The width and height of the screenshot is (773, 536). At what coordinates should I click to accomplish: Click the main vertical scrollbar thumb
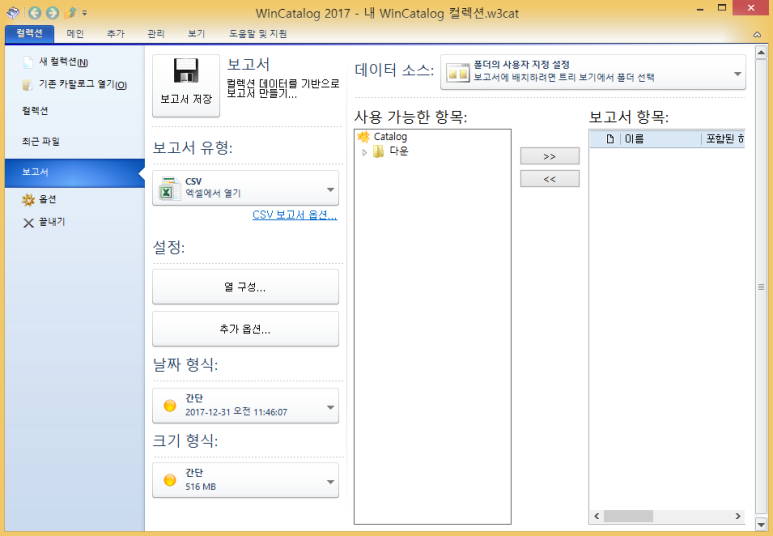[761, 287]
